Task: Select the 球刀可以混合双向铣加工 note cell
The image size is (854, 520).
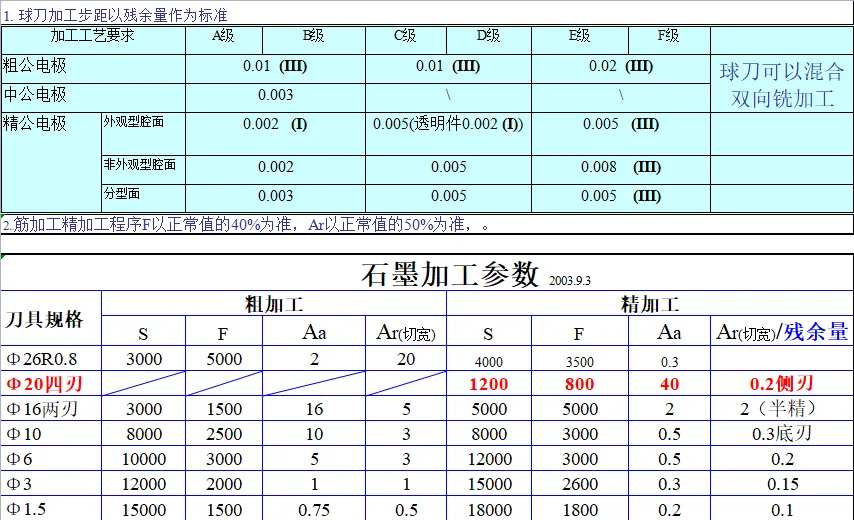Action: click(x=782, y=84)
